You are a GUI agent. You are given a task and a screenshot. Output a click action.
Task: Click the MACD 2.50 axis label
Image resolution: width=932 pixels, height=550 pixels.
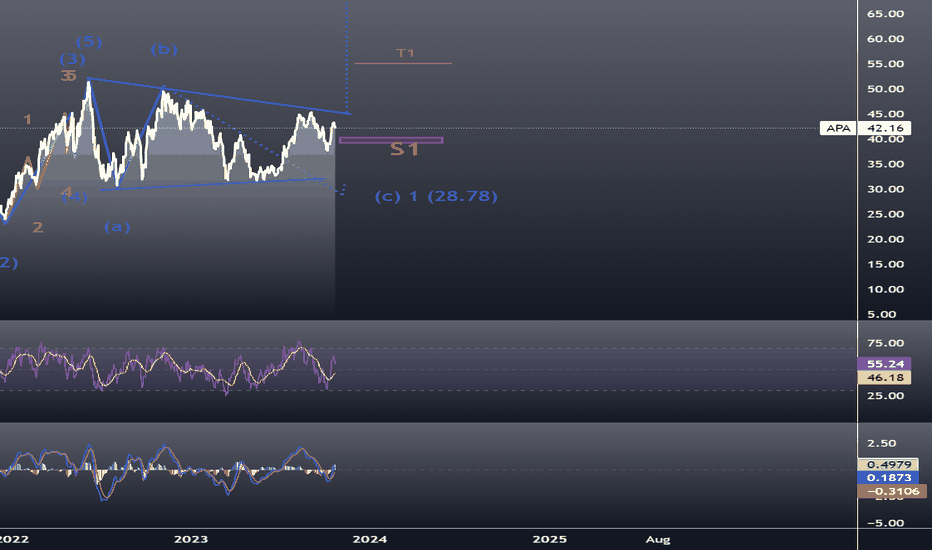click(881, 443)
